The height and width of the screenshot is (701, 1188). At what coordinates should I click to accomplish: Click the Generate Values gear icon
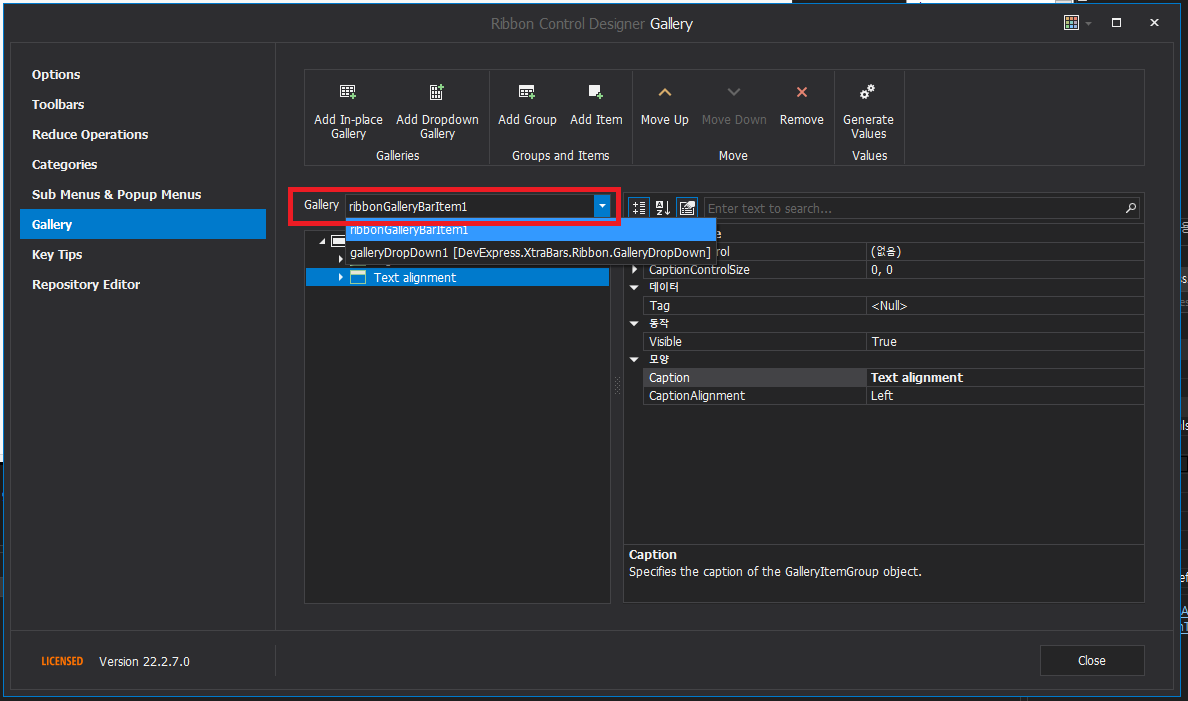tap(868, 92)
